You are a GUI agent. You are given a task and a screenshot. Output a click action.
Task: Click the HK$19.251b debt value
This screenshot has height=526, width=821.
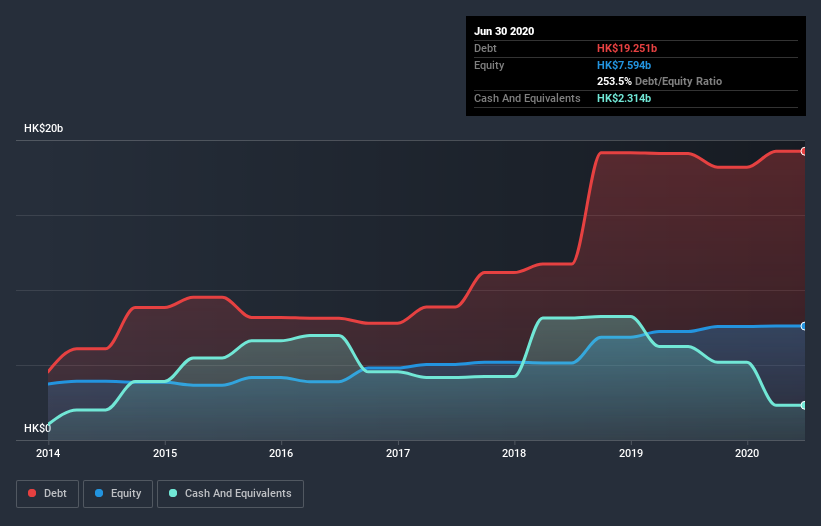(627, 48)
